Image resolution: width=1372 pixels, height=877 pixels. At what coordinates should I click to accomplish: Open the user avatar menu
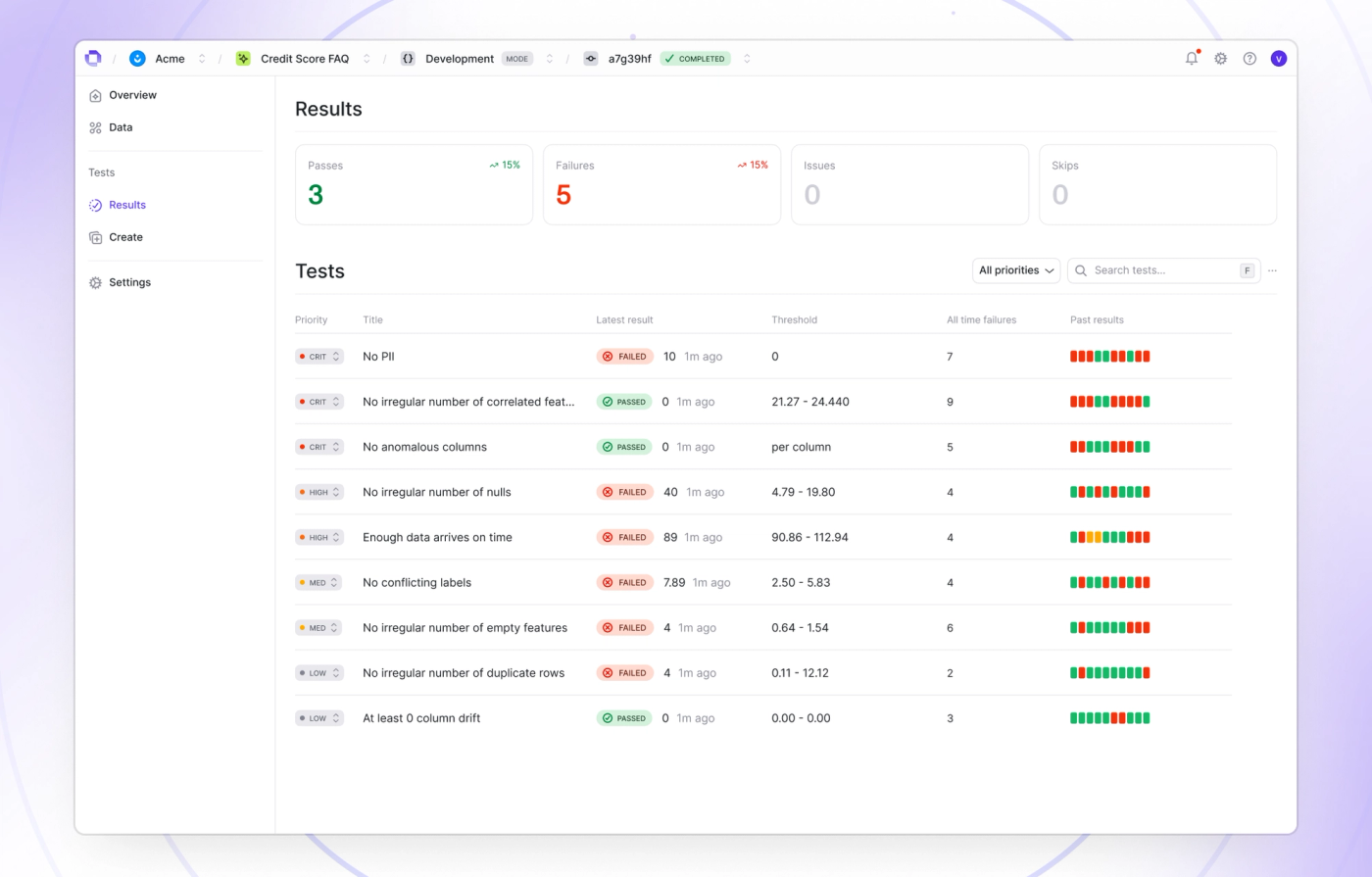[x=1279, y=59]
